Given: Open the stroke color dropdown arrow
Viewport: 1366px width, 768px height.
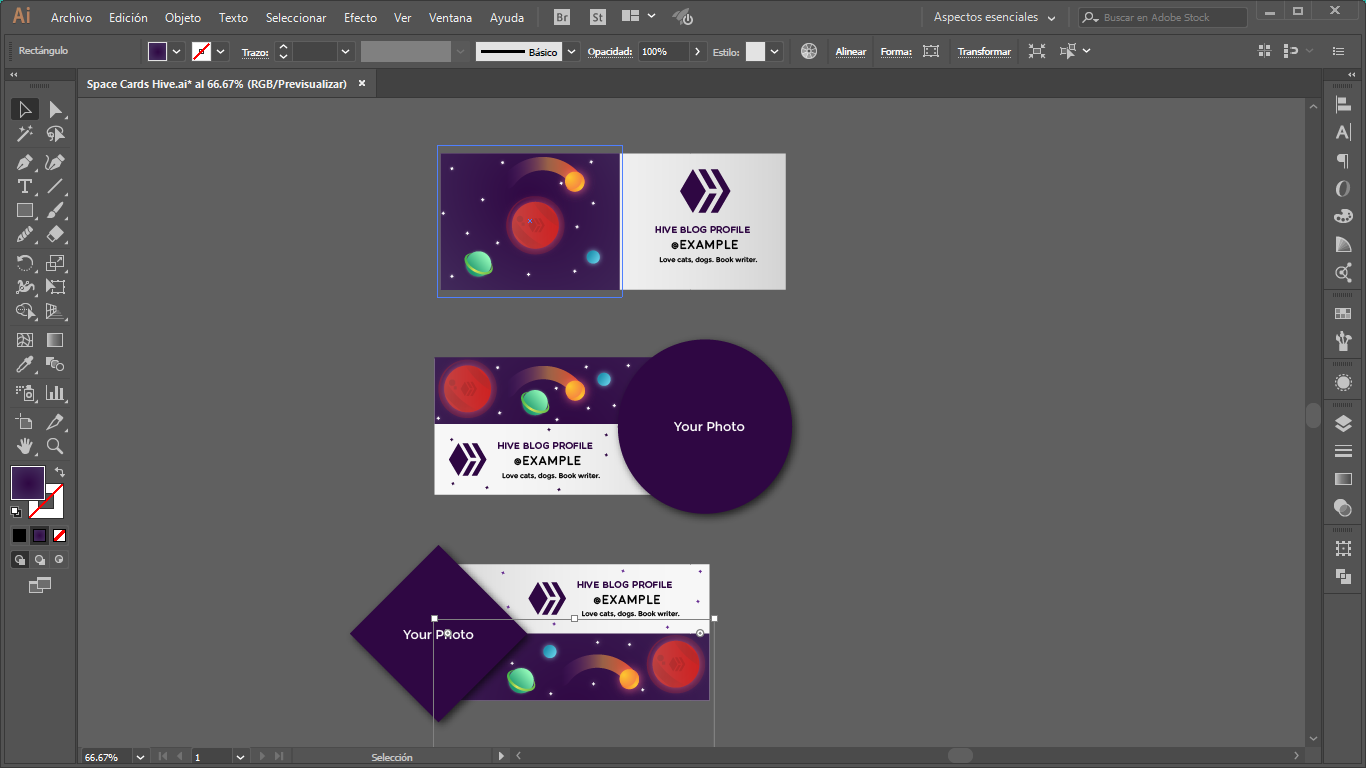Looking at the screenshot, I should pos(221,51).
